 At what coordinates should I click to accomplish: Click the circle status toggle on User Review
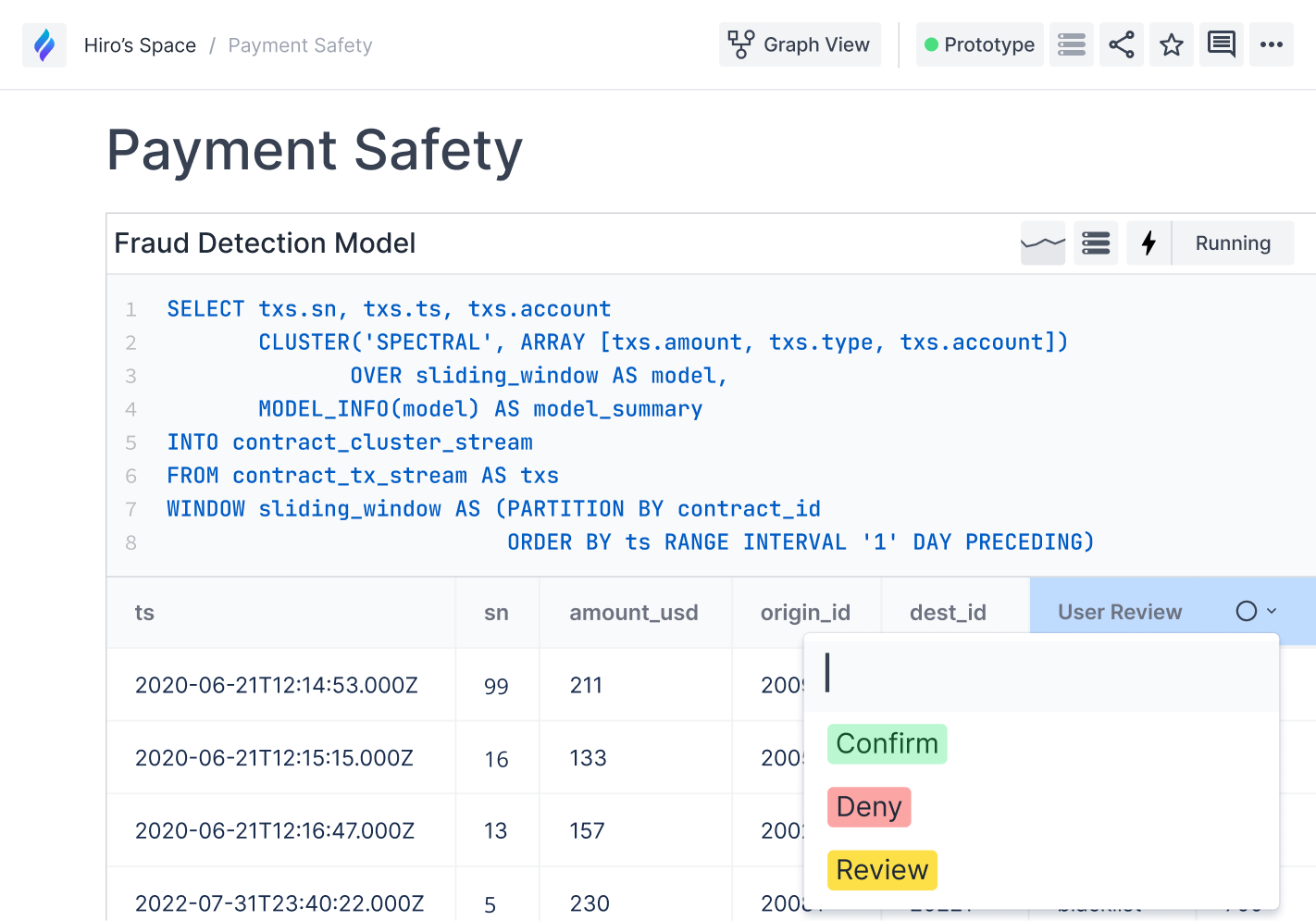1245,611
